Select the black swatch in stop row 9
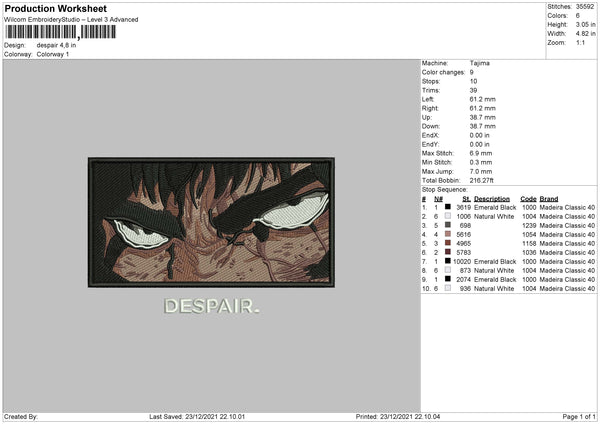Image resolution: width=600 pixels, height=424 pixels. (448, 279)
